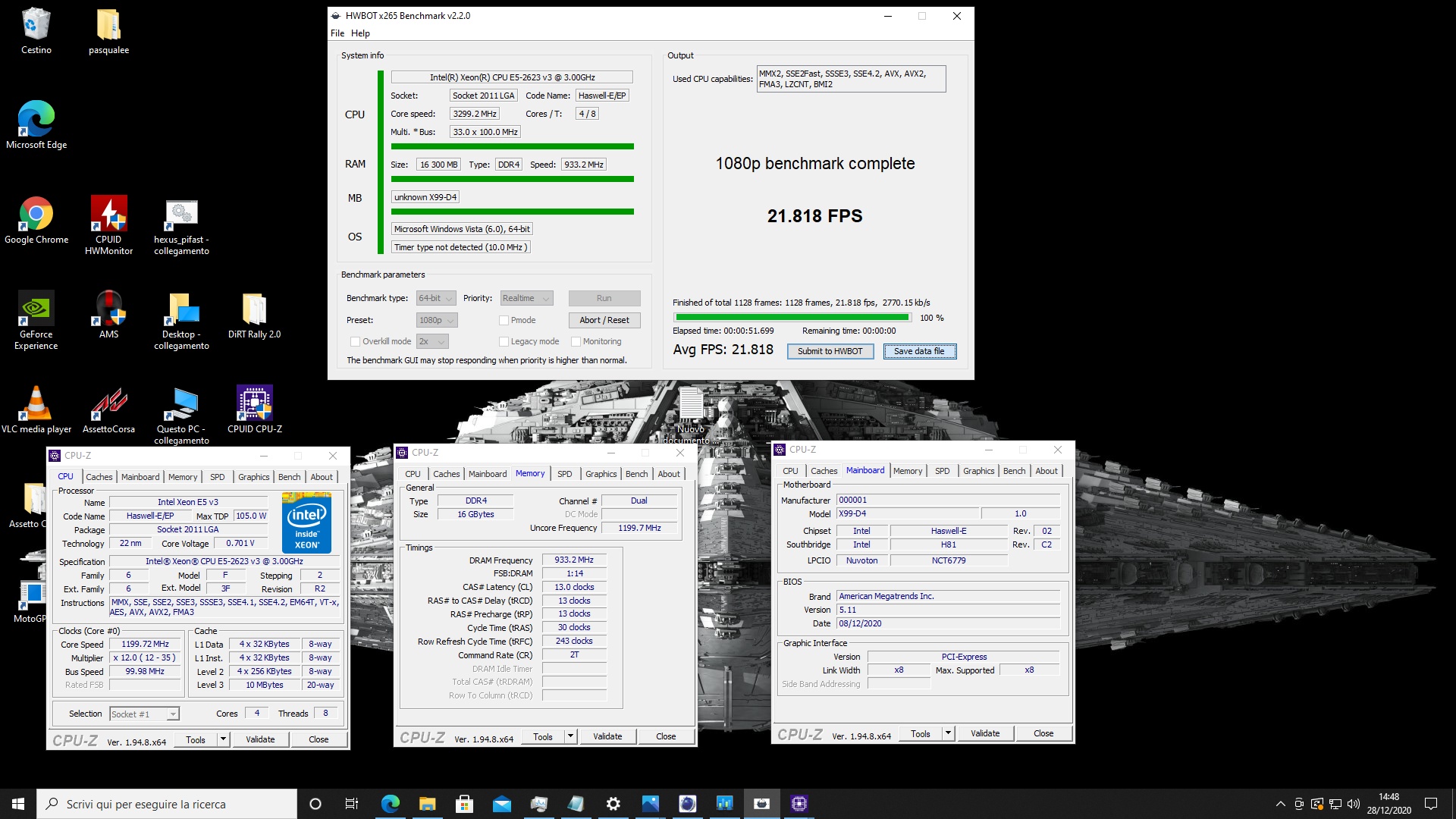1456x819 pixels.
Task: Select Graphics tab in Mainboard window
Action: pyautogui.click(x=978, y=471)
